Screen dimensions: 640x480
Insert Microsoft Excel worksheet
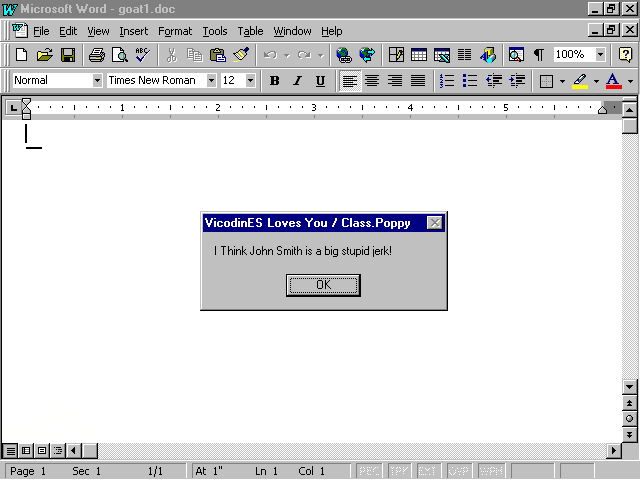click(x=442, y=54)
